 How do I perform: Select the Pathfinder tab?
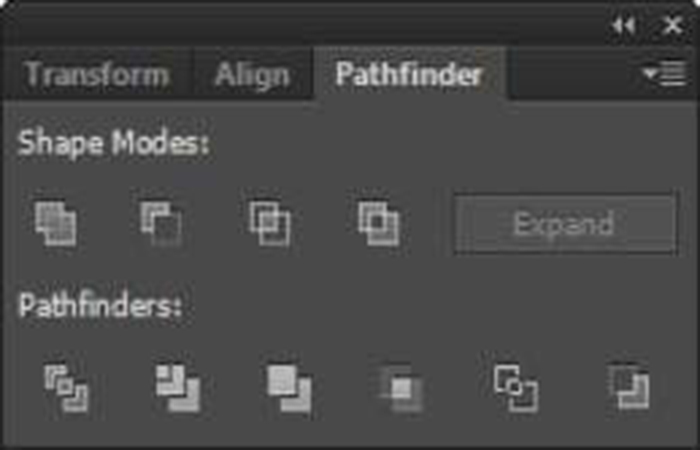pos(409,74)
